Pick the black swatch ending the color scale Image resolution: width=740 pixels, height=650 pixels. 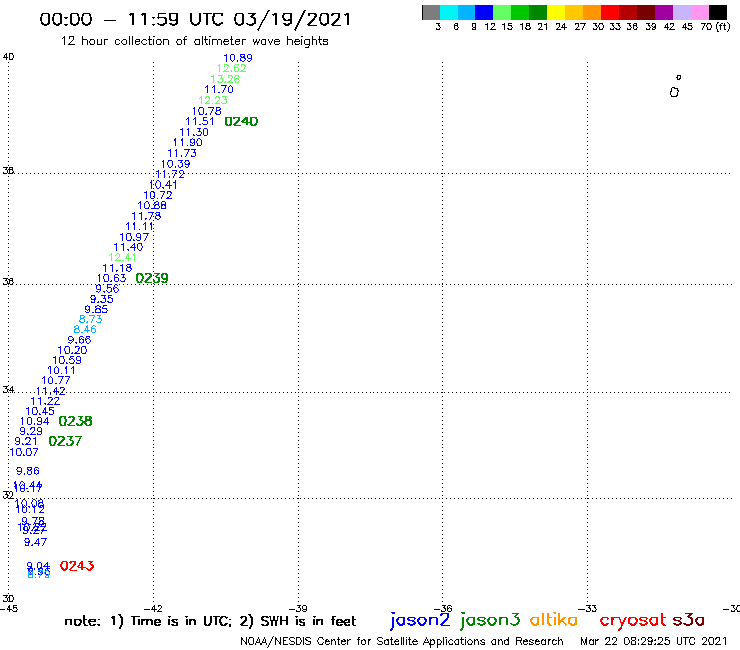[717, 12]
